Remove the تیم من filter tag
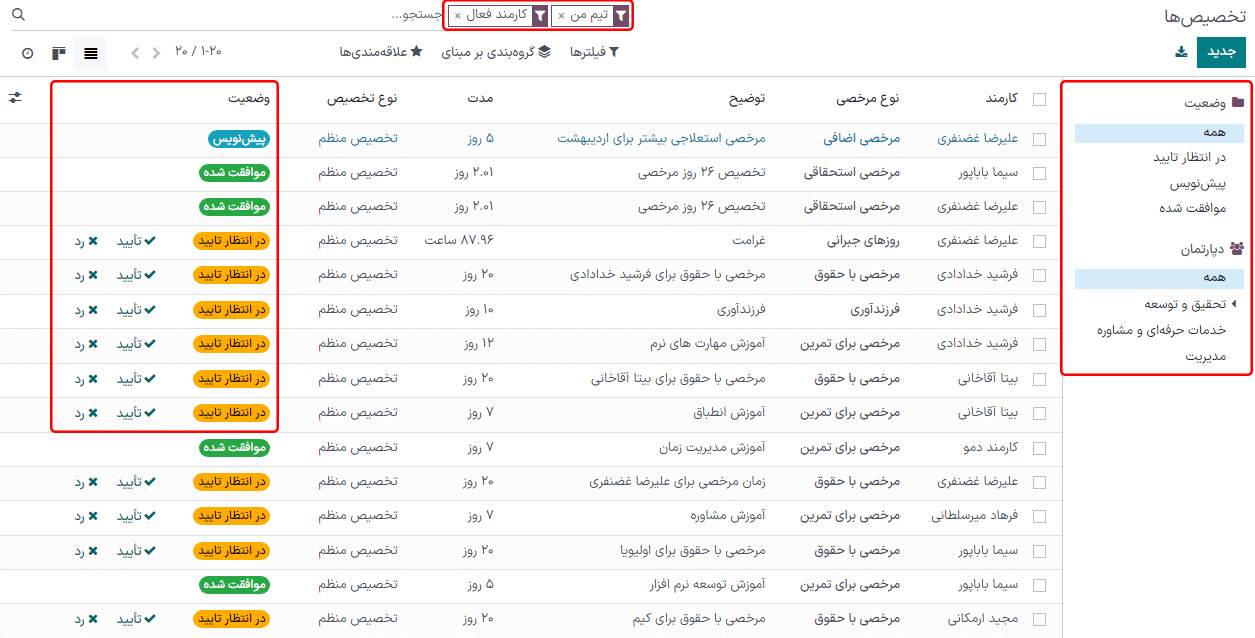 pos(561,16)
